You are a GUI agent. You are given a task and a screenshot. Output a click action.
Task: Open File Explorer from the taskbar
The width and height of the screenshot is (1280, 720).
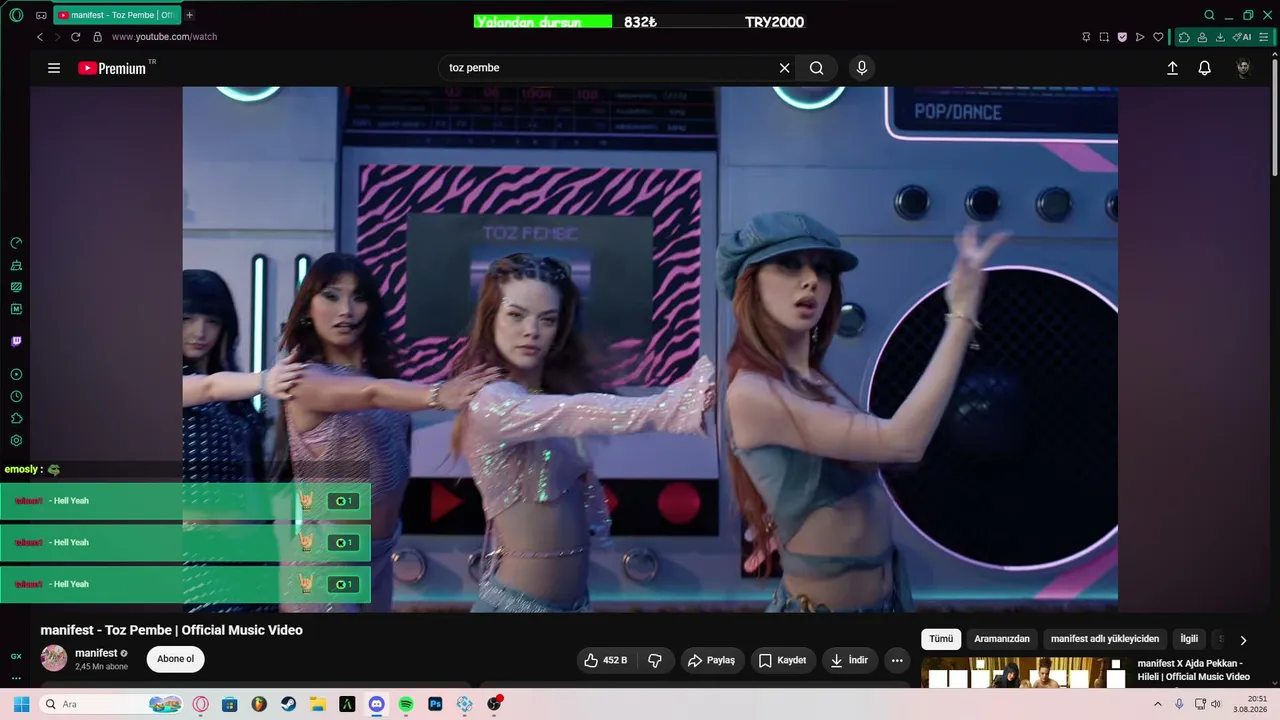pyautogui.click(x=317, y=704)
